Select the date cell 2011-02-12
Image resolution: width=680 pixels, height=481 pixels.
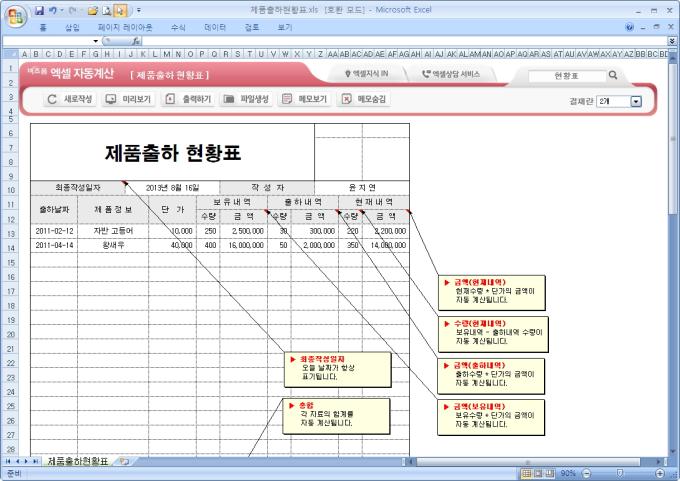click(x=54, y=231)
